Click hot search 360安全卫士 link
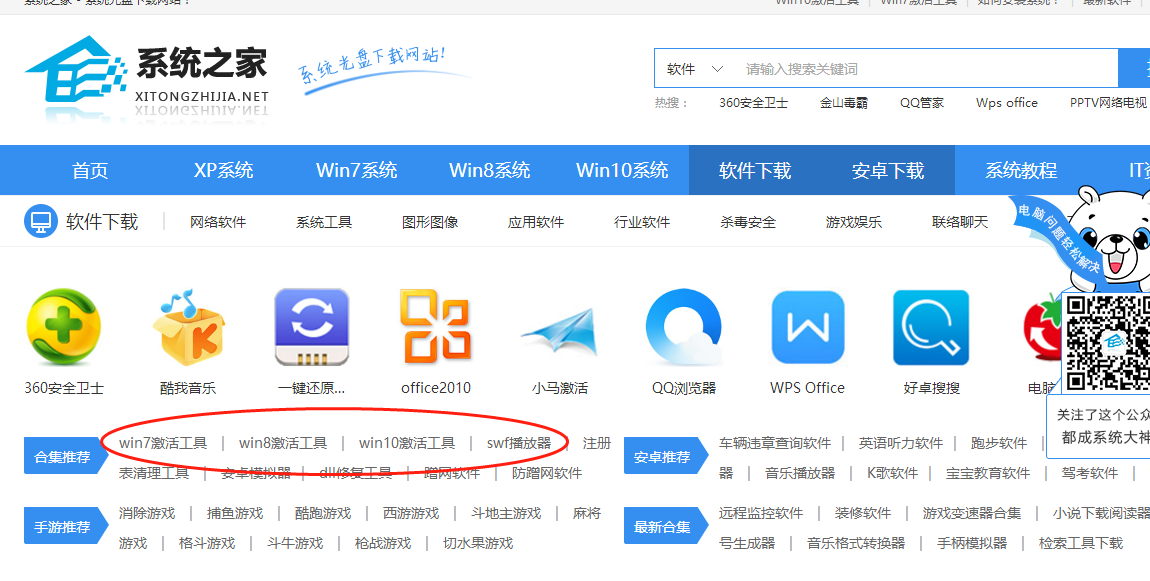 pos(753,103)
